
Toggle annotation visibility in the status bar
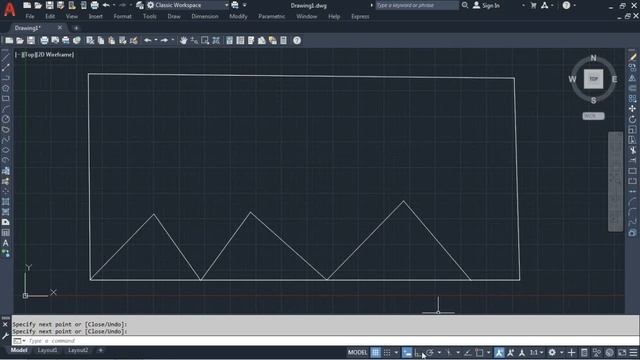point(499,353)
